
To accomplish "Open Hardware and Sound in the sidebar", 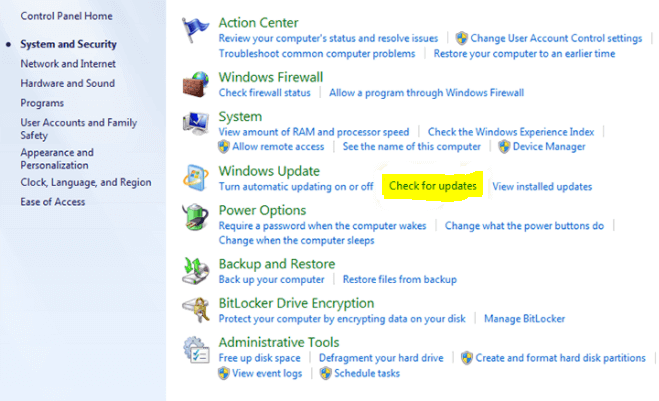I will click(68, 83).
